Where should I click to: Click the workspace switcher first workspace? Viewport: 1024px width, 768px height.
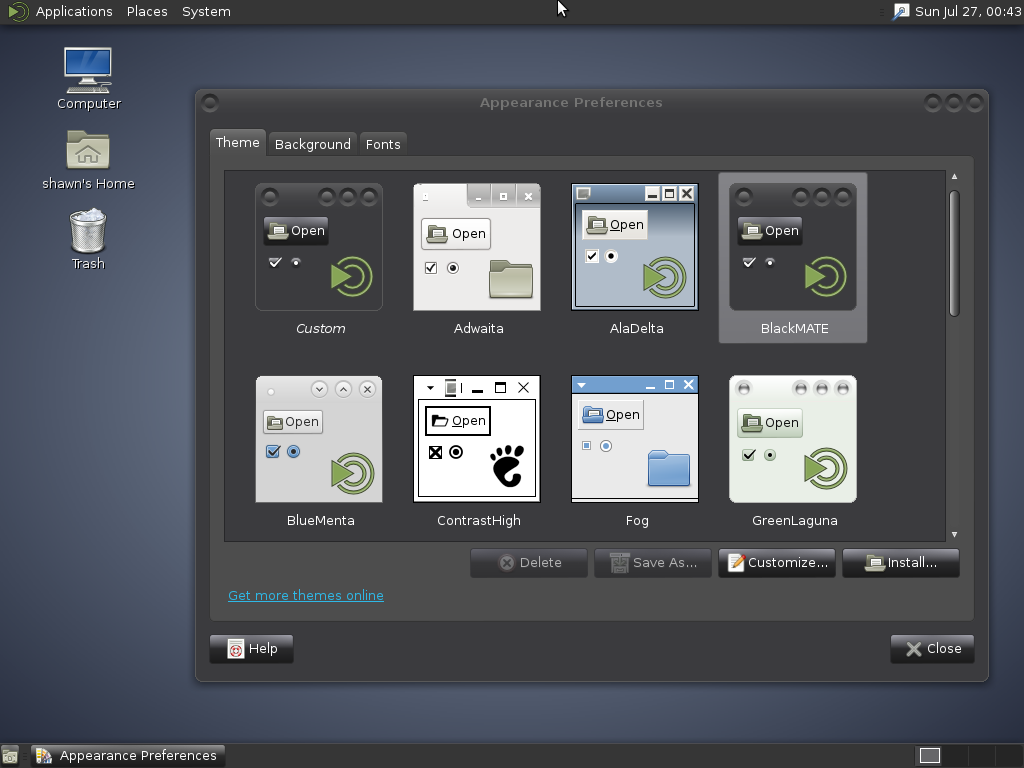pos(929,756)
